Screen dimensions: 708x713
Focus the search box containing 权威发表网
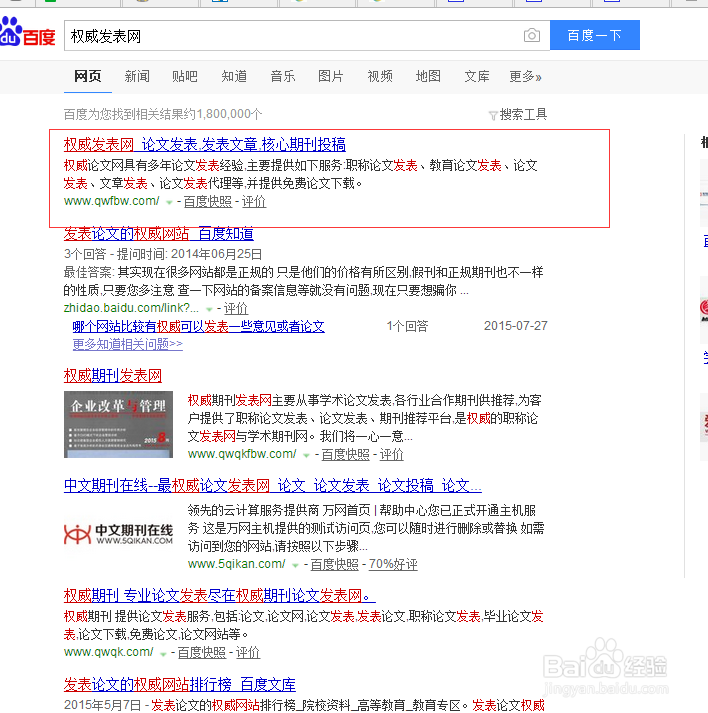pos(307,35)
